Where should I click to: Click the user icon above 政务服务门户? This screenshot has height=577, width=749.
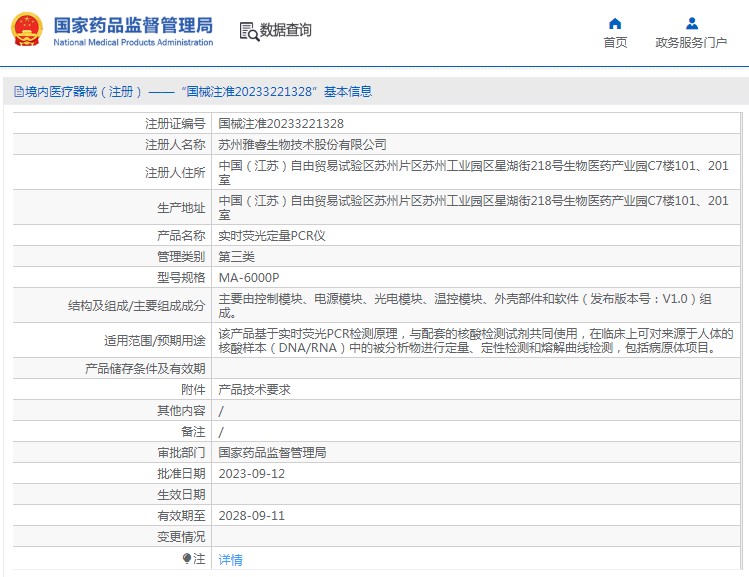click(x=692, y=23)
